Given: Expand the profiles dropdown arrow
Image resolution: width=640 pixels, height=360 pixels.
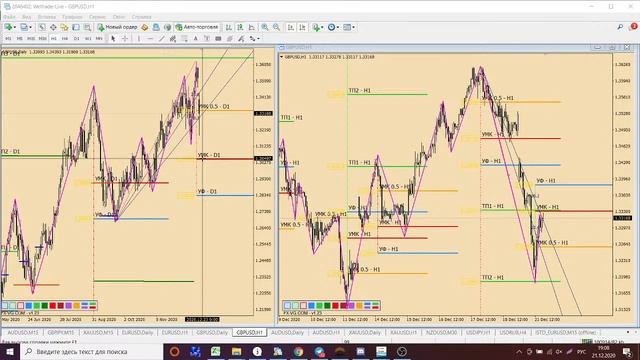Looking at the screenshot, I should [30, 27].
